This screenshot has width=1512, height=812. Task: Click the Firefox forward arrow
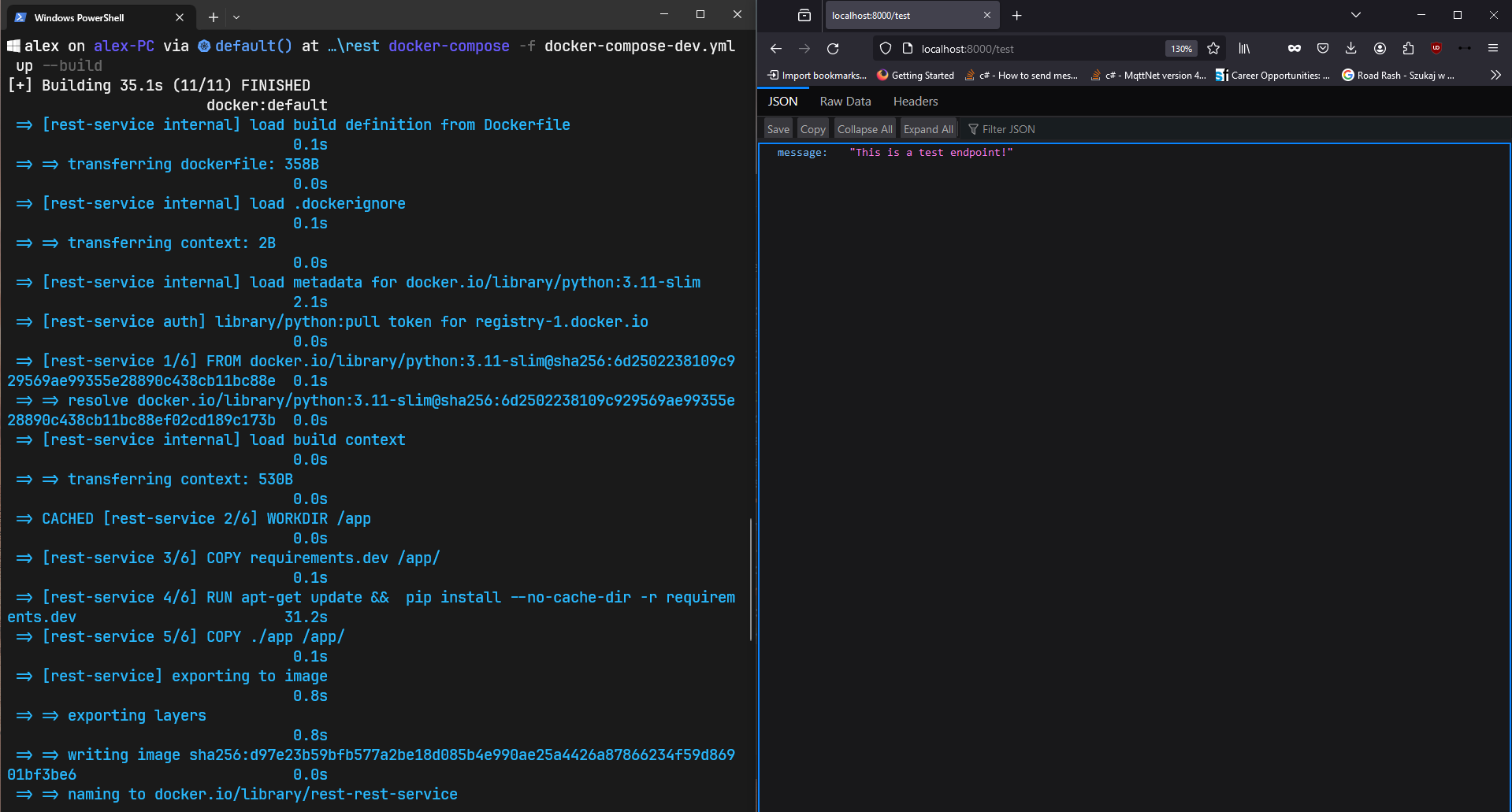click(804, 49)
